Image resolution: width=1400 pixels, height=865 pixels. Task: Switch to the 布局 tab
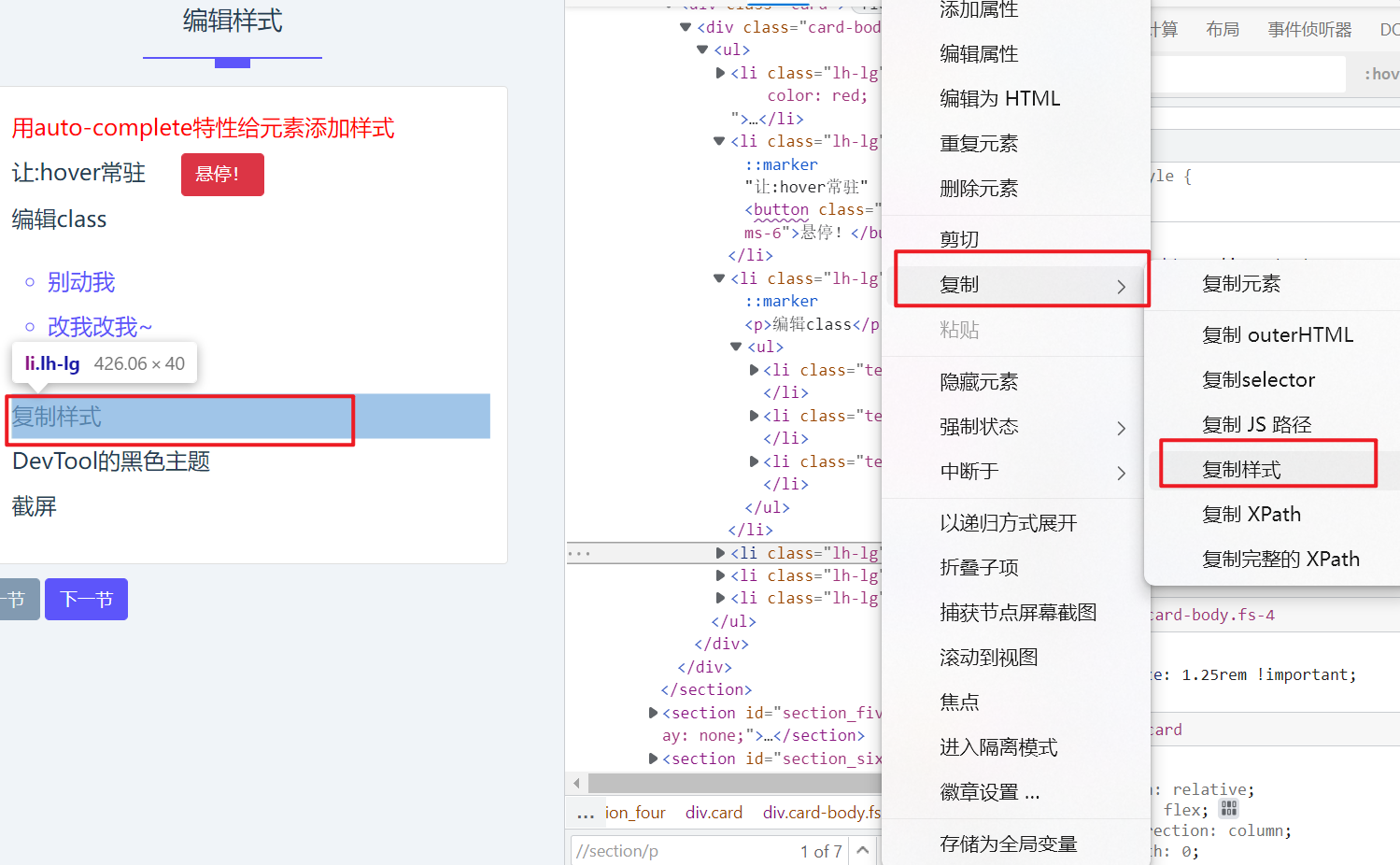pos(1222,30)
